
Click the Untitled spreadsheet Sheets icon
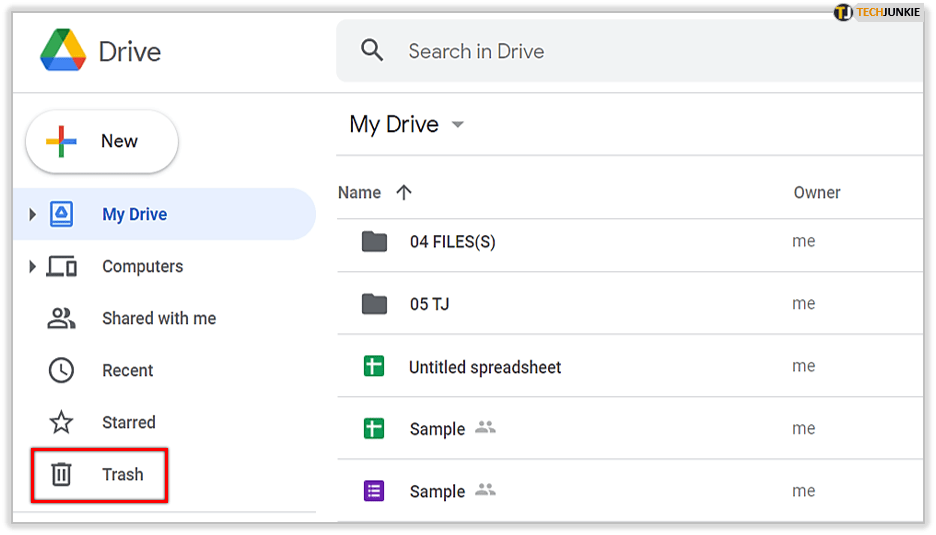click(x=374, y=367)
